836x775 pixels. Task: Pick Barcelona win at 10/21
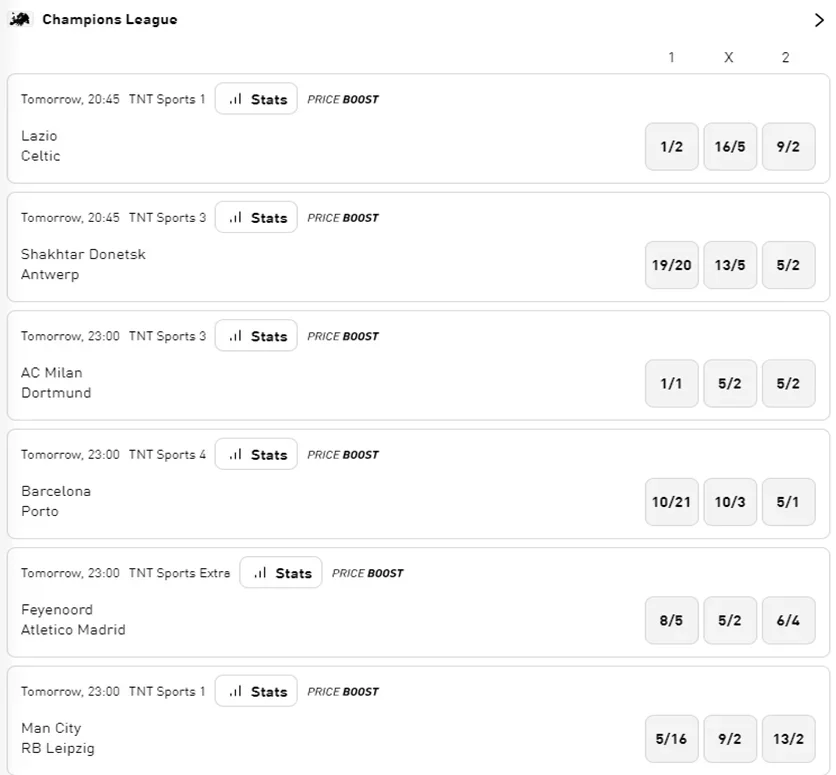click(x=672, y=502)
